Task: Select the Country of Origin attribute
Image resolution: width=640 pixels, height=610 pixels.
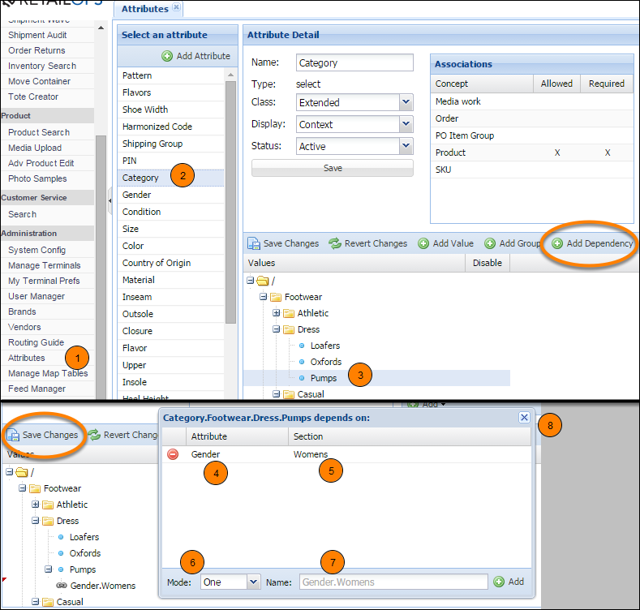Action: [x=171, y=263]
